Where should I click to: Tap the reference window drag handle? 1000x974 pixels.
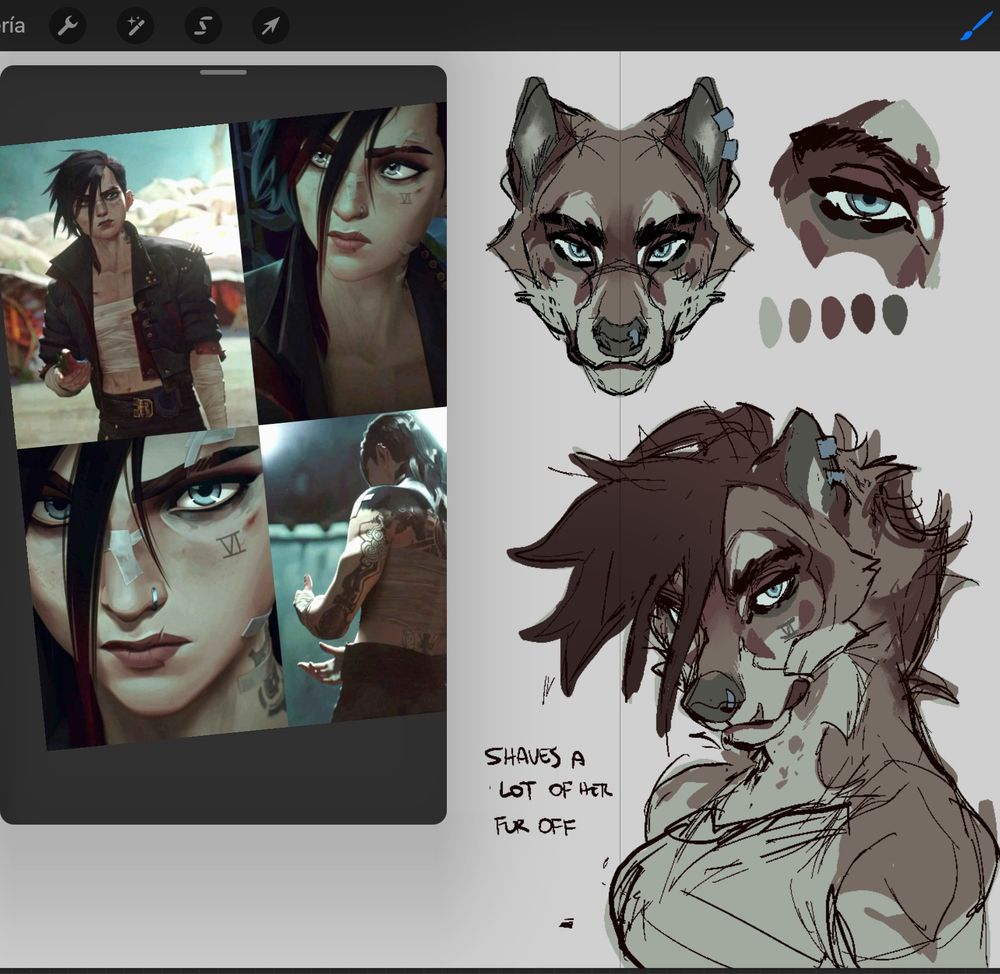coord(223,72)
